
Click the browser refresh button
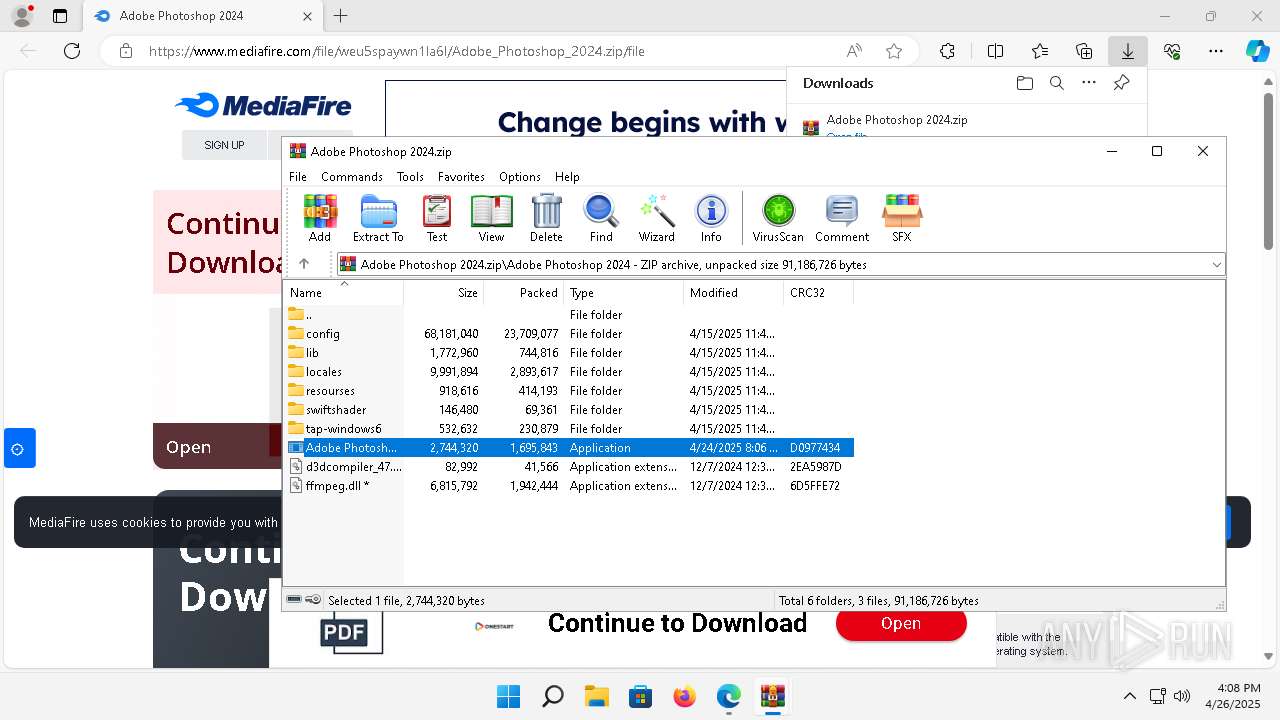tap(72, 51)
